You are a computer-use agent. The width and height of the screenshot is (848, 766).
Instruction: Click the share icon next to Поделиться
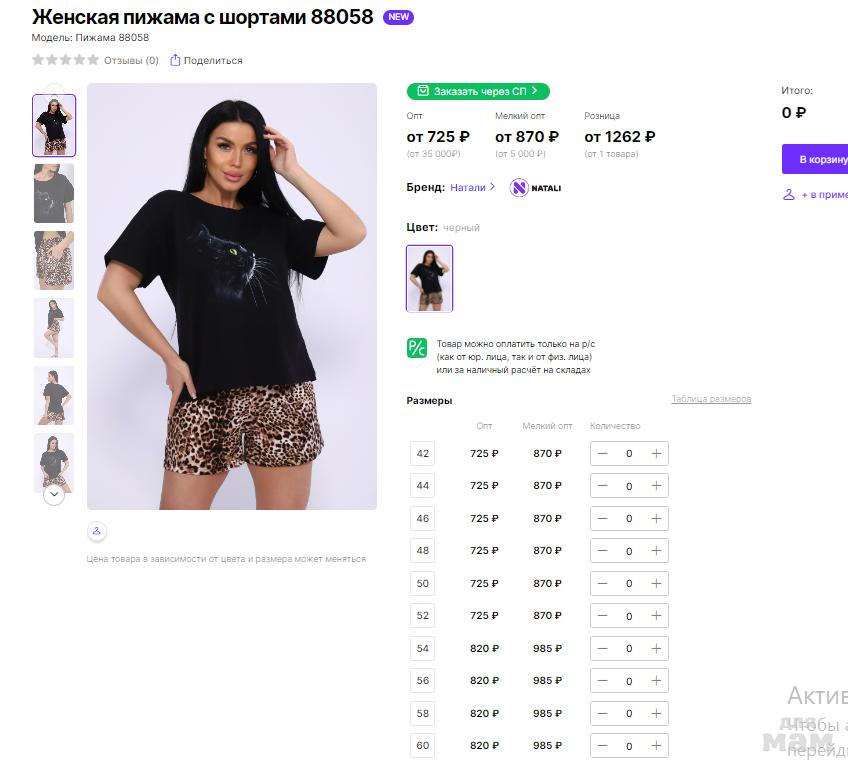coord(175,60)
